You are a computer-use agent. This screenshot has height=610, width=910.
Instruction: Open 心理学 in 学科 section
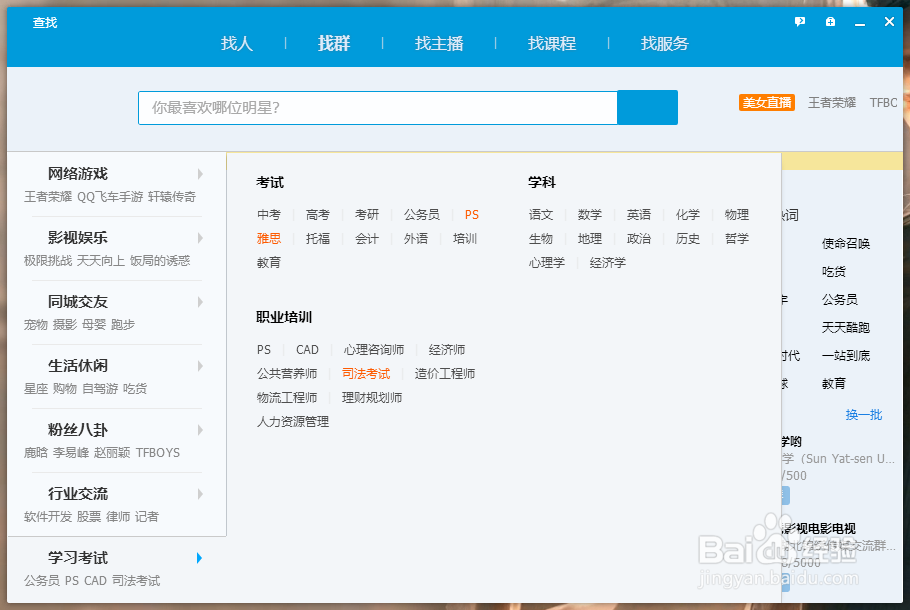coord(547,262)
